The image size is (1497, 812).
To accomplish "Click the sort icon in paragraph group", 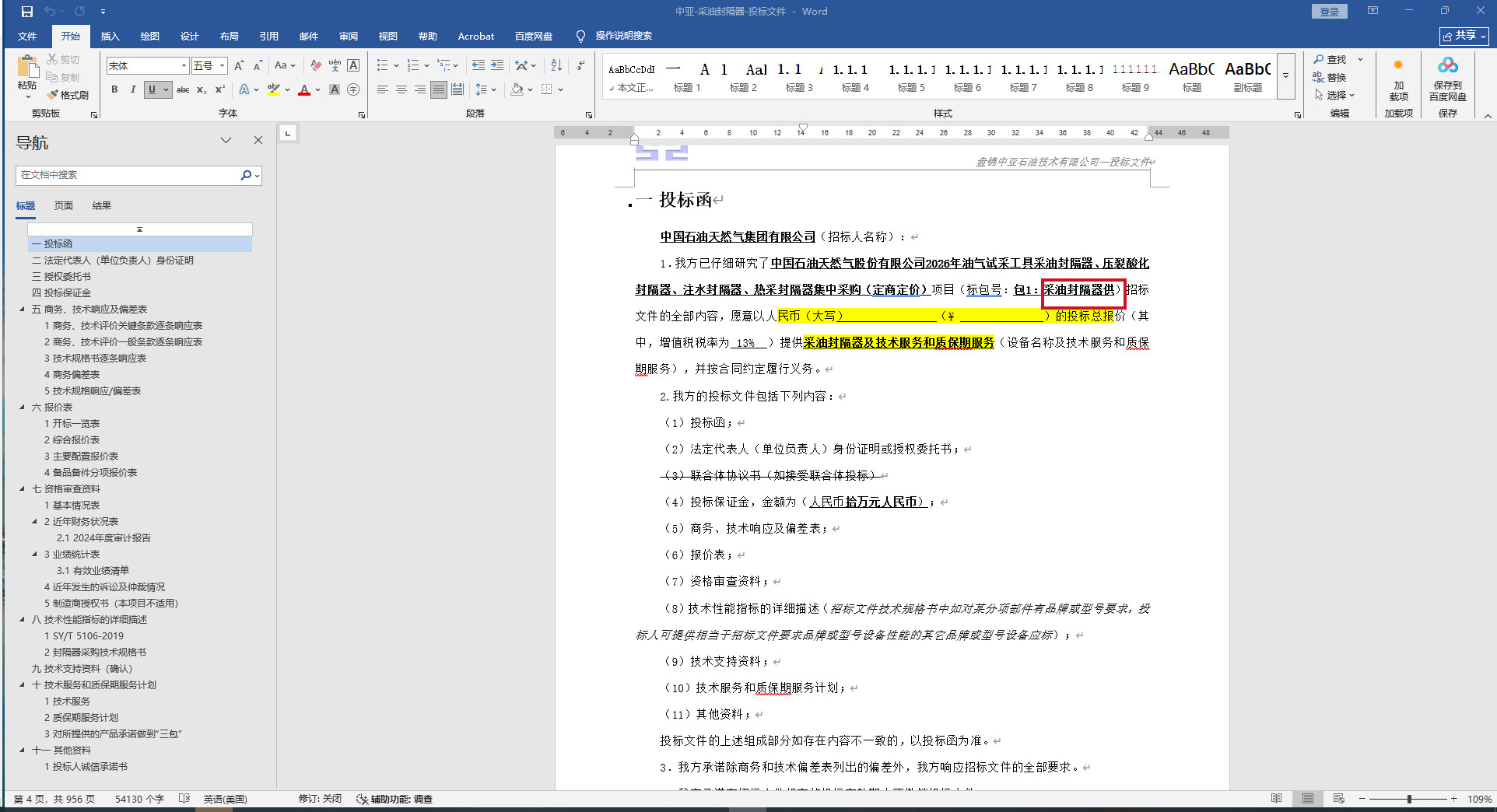I will click(556, 65).
